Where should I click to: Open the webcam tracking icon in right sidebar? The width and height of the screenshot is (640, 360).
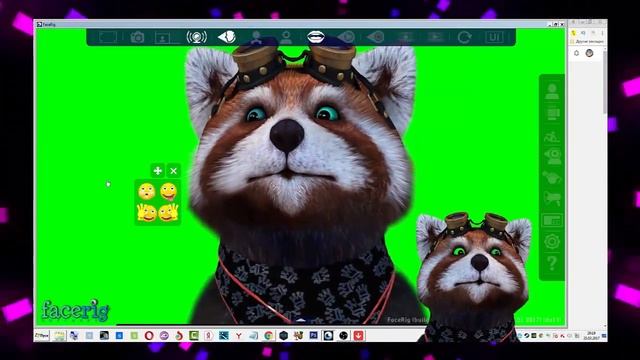552,156
